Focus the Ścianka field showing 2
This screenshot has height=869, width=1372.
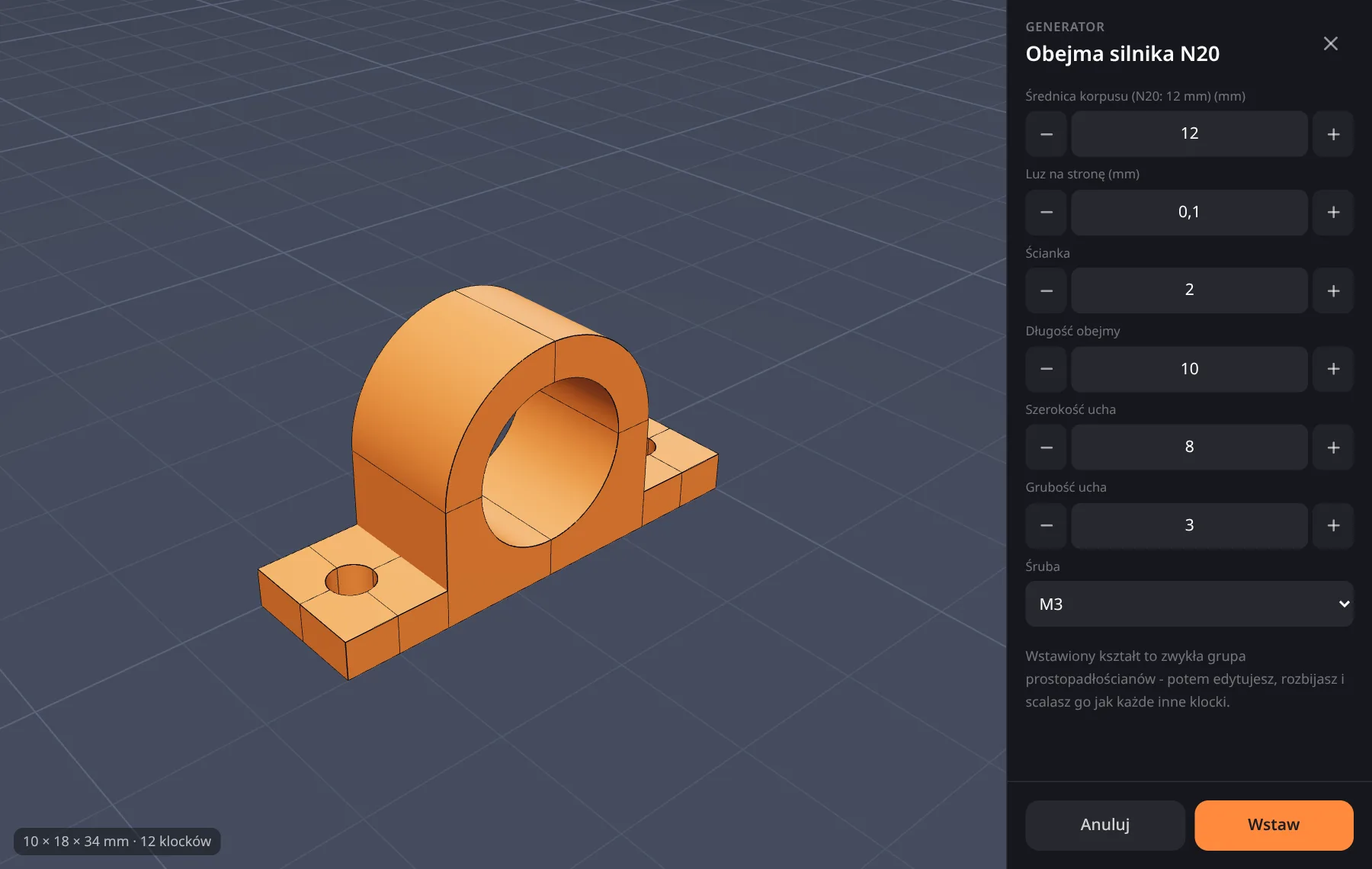1189,290
